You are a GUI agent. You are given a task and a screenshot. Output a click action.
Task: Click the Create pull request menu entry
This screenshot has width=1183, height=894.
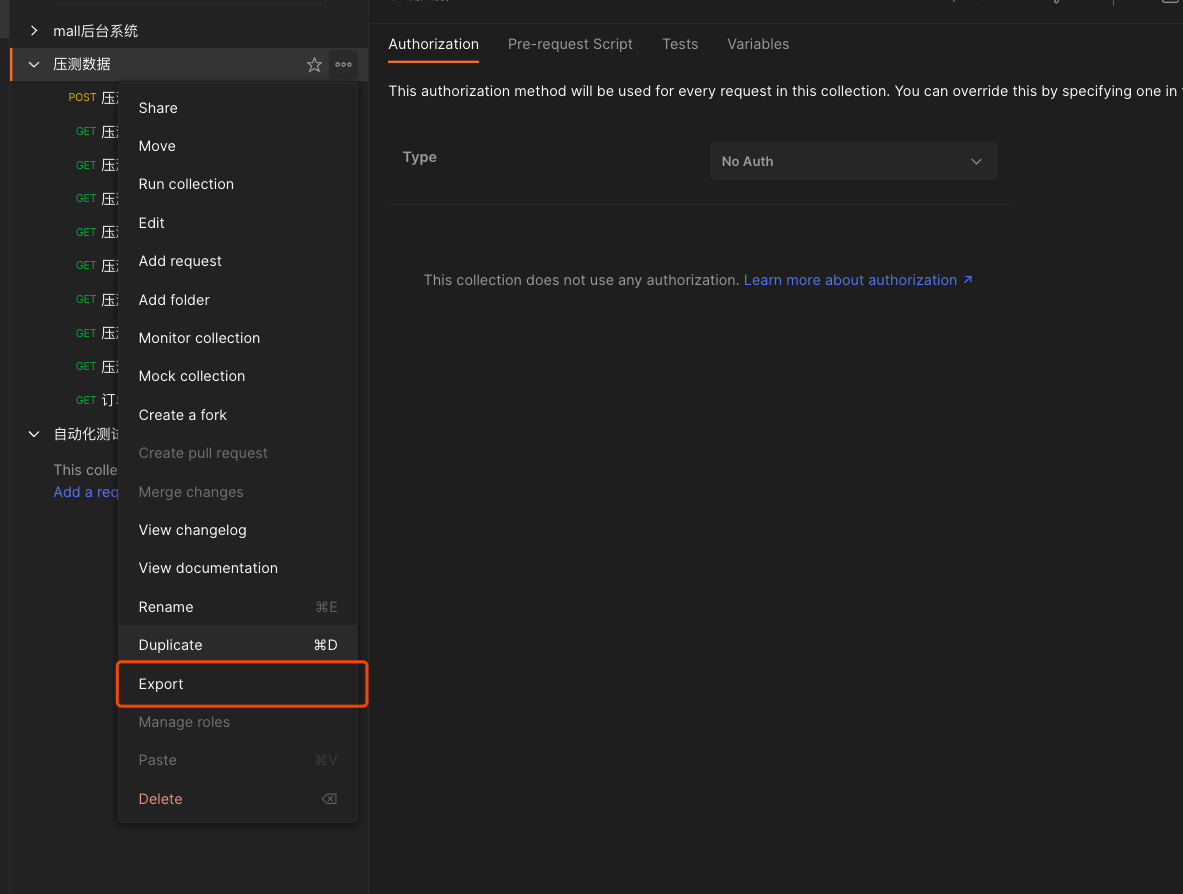tap(238, 453)
